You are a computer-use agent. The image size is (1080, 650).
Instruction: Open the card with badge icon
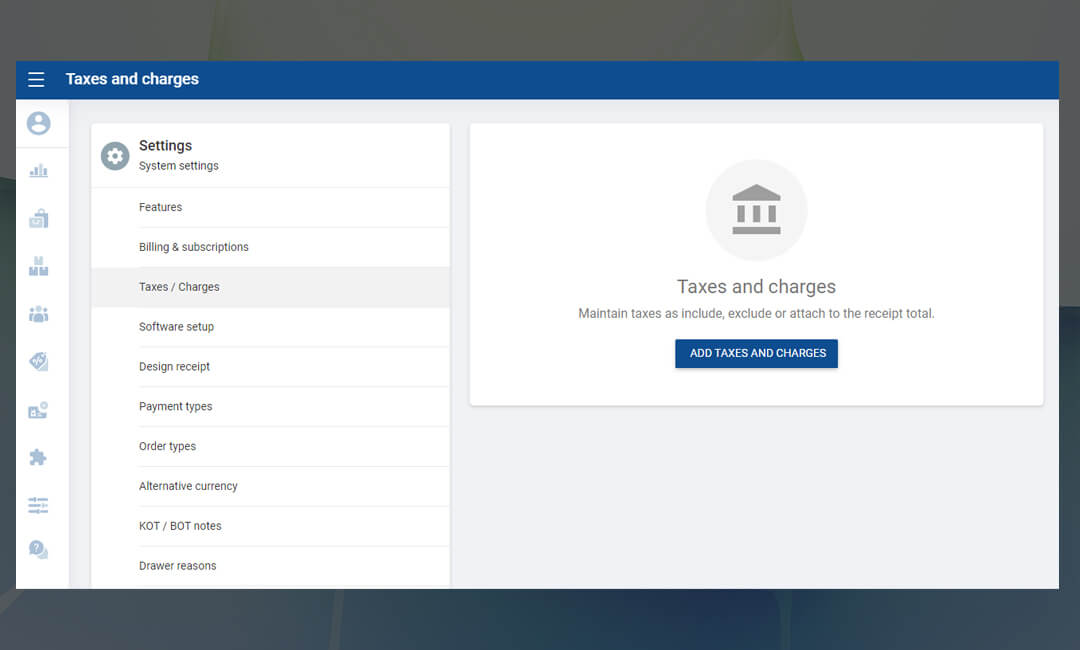click(x=38, y=410)
